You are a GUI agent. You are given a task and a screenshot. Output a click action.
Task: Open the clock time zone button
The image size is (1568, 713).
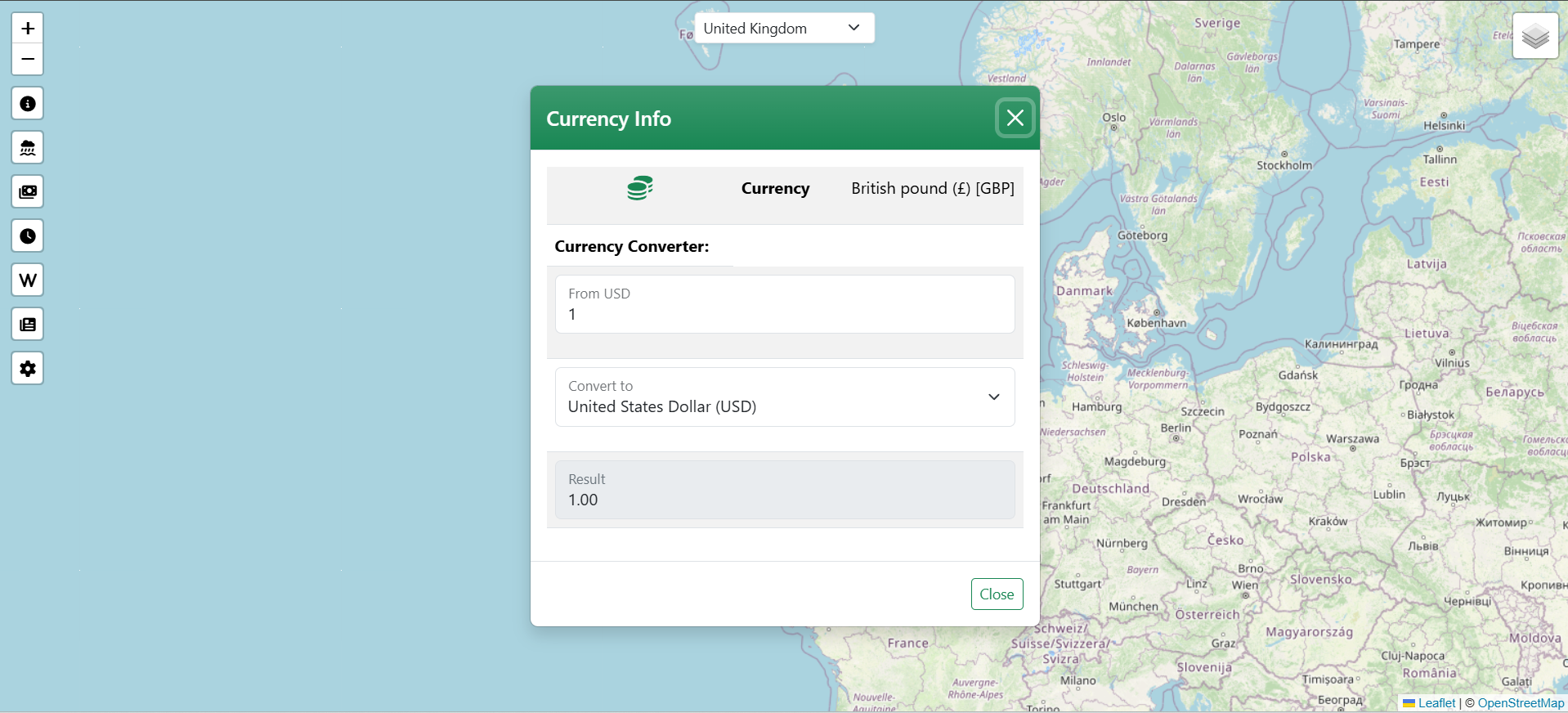coord(28,236)
